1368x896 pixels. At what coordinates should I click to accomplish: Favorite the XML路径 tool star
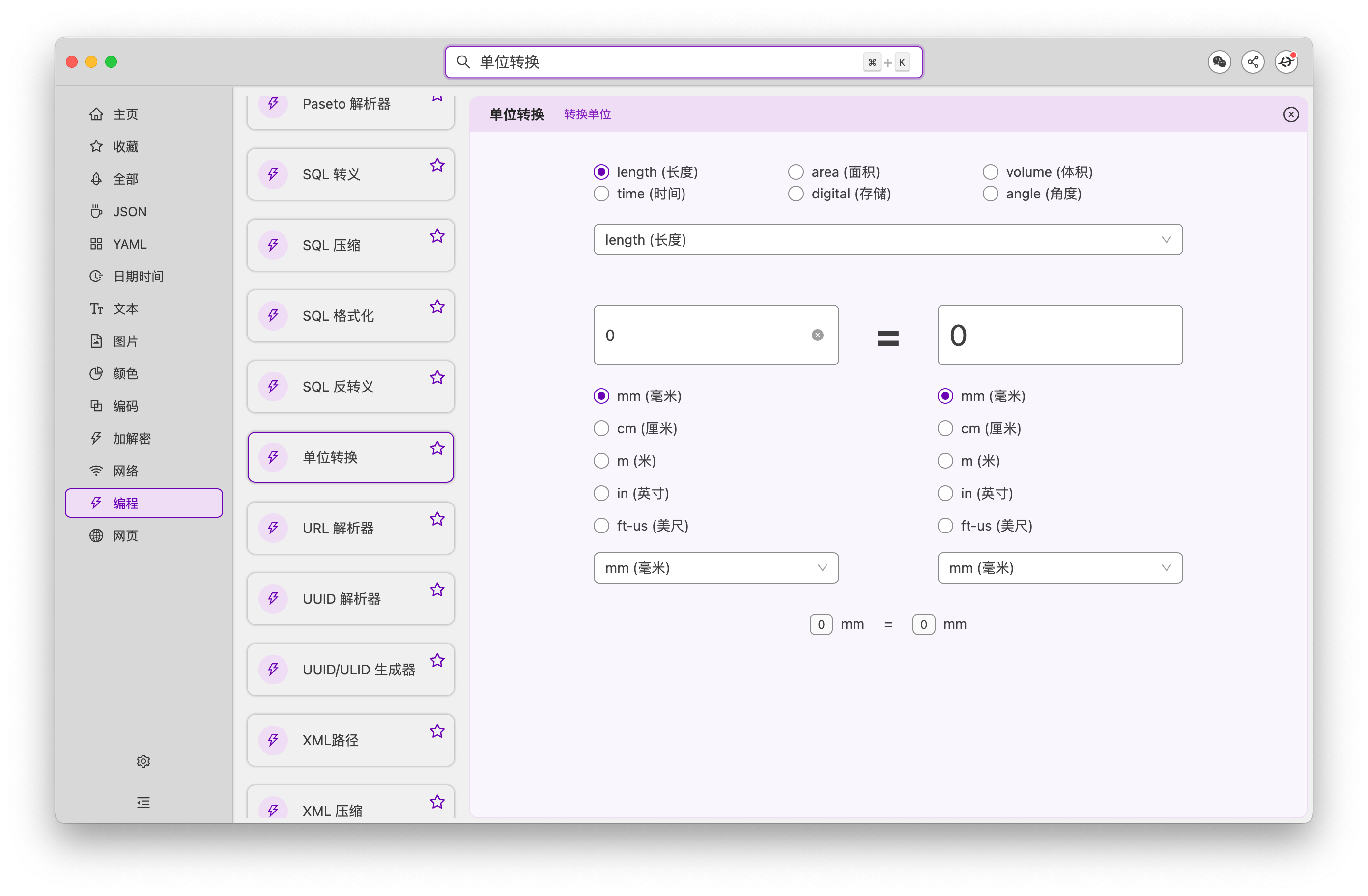437,731
